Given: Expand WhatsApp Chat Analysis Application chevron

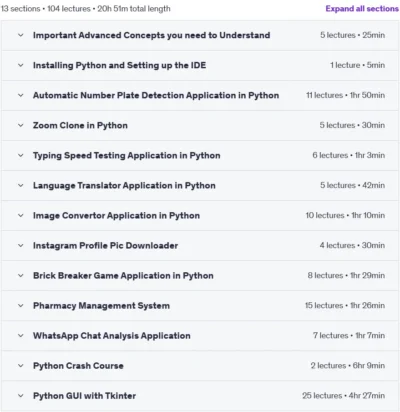Looking at the screenshot, I should [x=21, y=336].
